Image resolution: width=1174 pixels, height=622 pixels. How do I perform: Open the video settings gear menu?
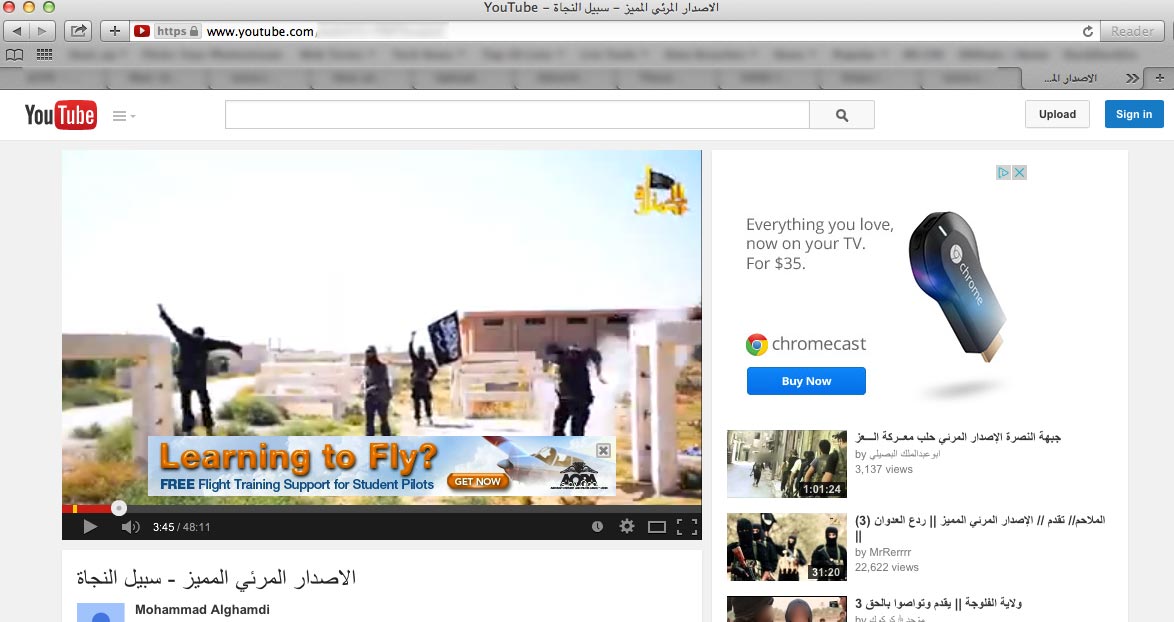tap(627, 526)
